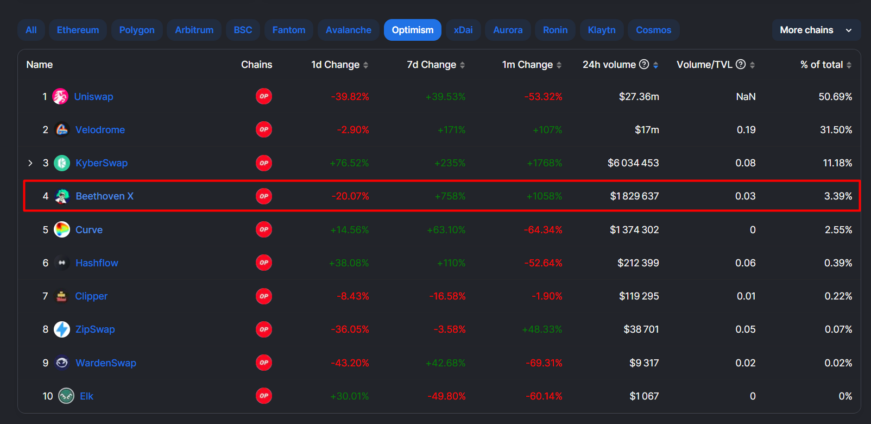Click the OP chain icon in ZipSwap row
The width and height of the screenshot is (871, 424).
click(x=264, y=330)
